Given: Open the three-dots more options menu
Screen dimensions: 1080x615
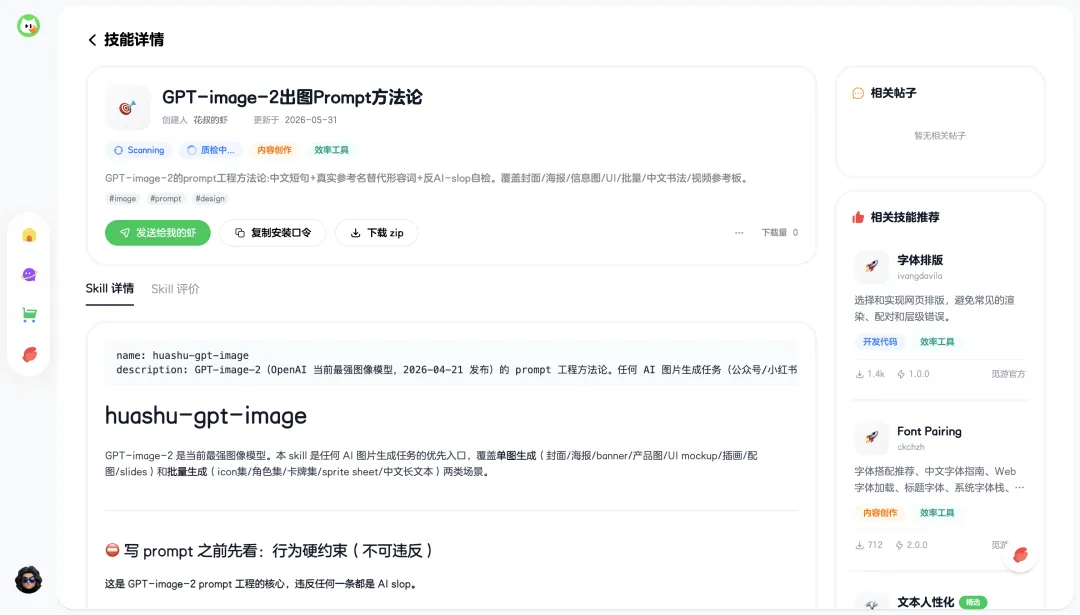Looking at the screenshot, I should [739, 233].
